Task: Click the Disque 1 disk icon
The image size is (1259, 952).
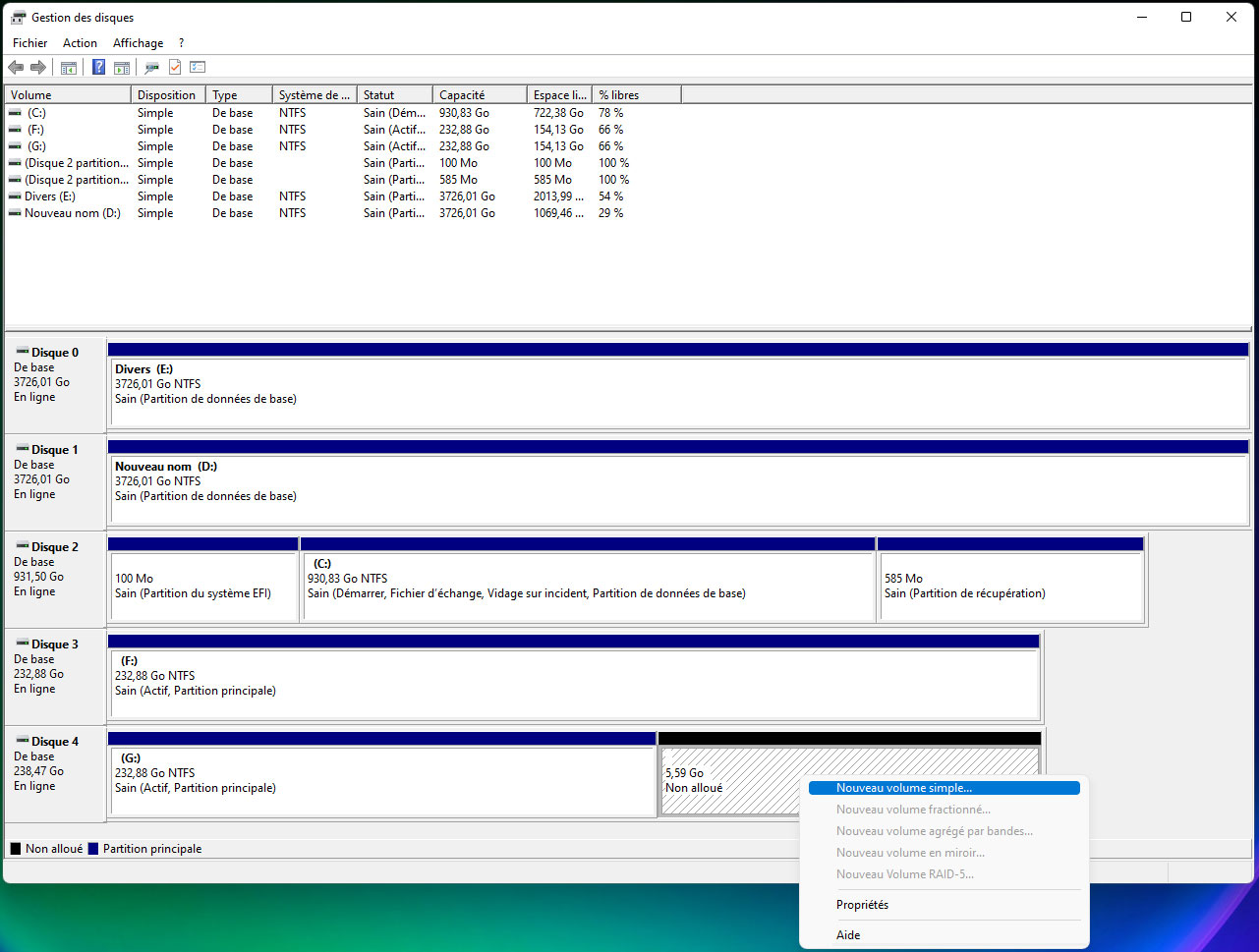Action: point(22,449)
